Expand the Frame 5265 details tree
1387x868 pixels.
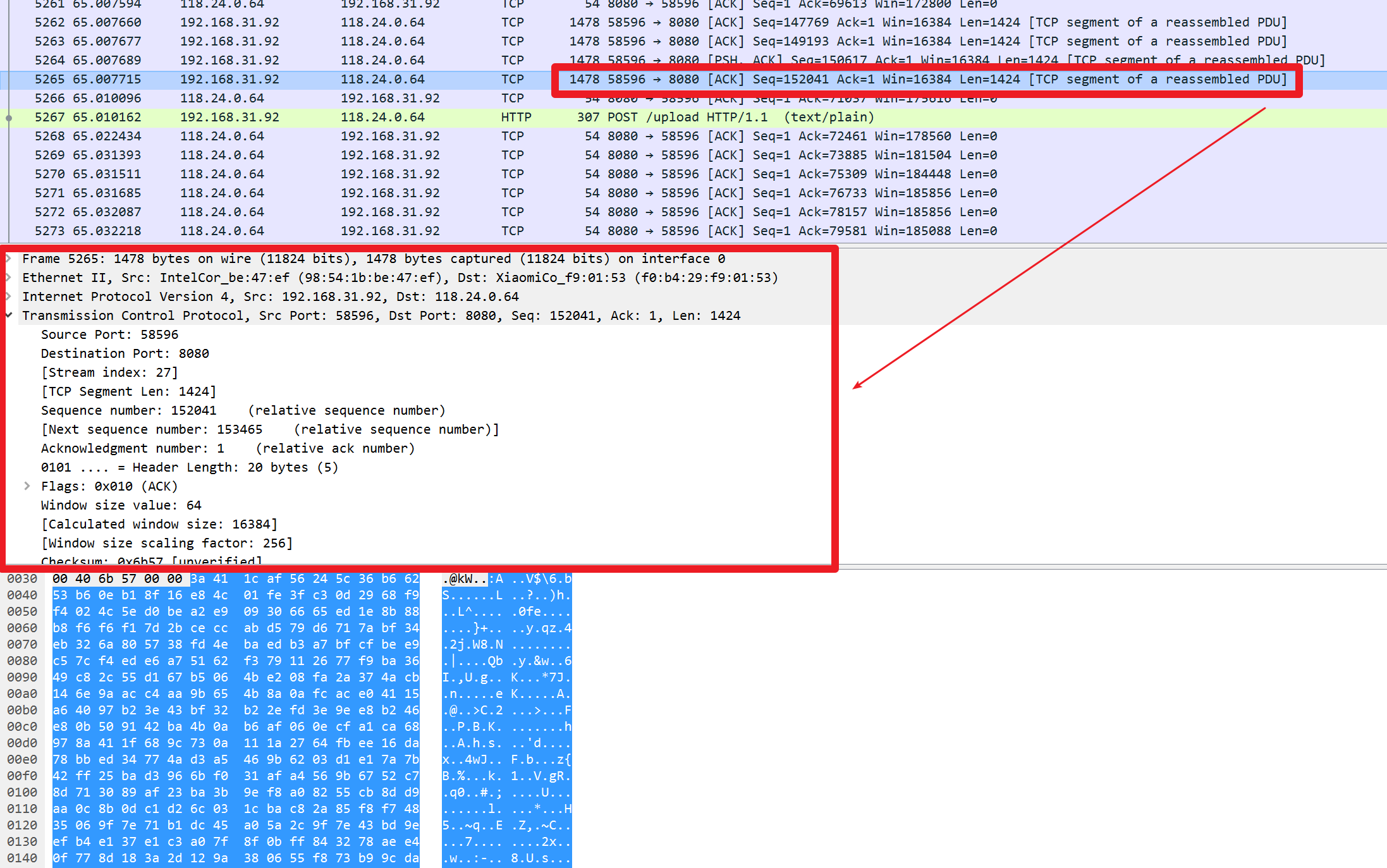pos(9,259)
